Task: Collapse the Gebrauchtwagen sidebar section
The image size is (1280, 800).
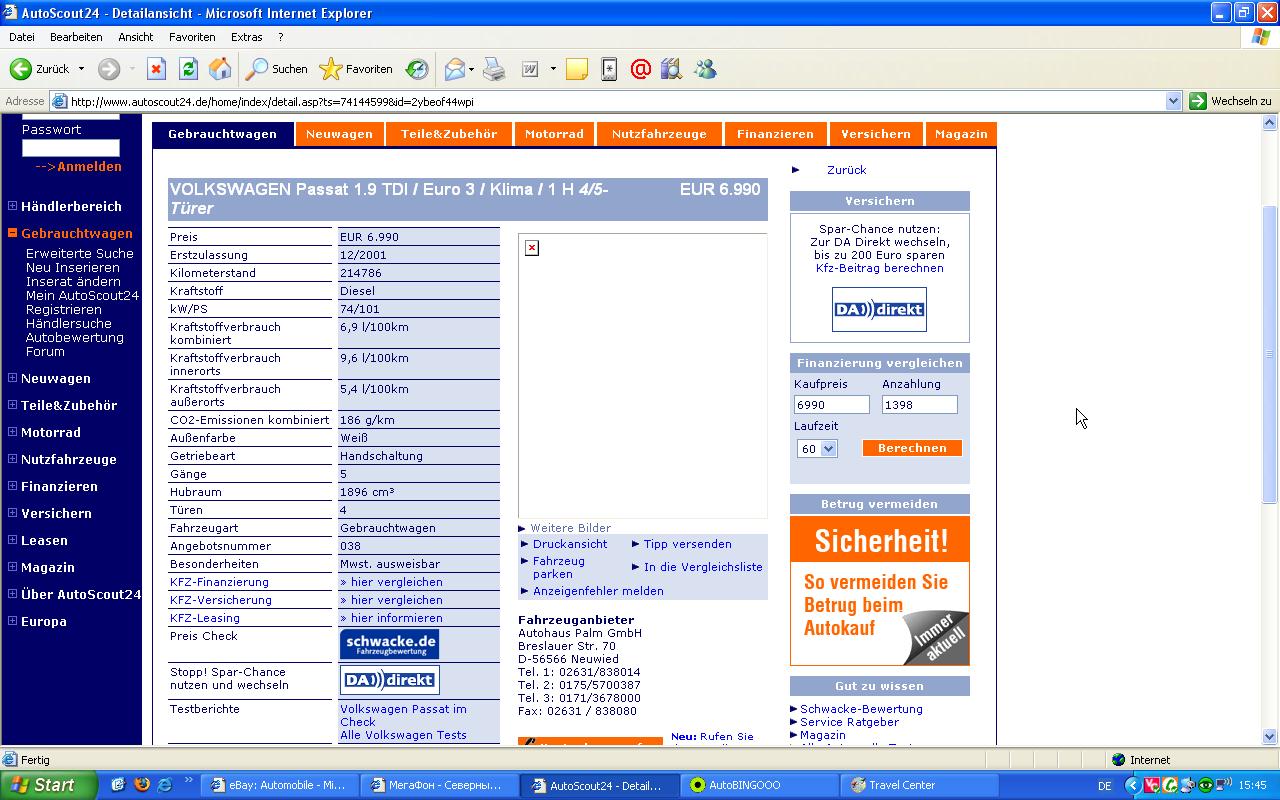Action: click(12, 233)
